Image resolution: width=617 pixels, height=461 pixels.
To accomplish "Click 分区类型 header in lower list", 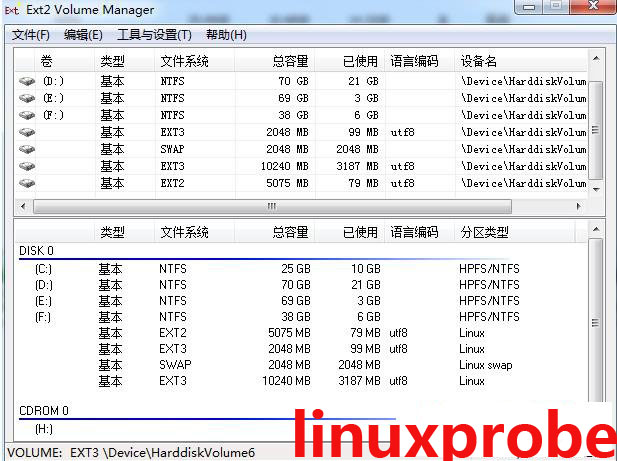I will tap(515, 232).
